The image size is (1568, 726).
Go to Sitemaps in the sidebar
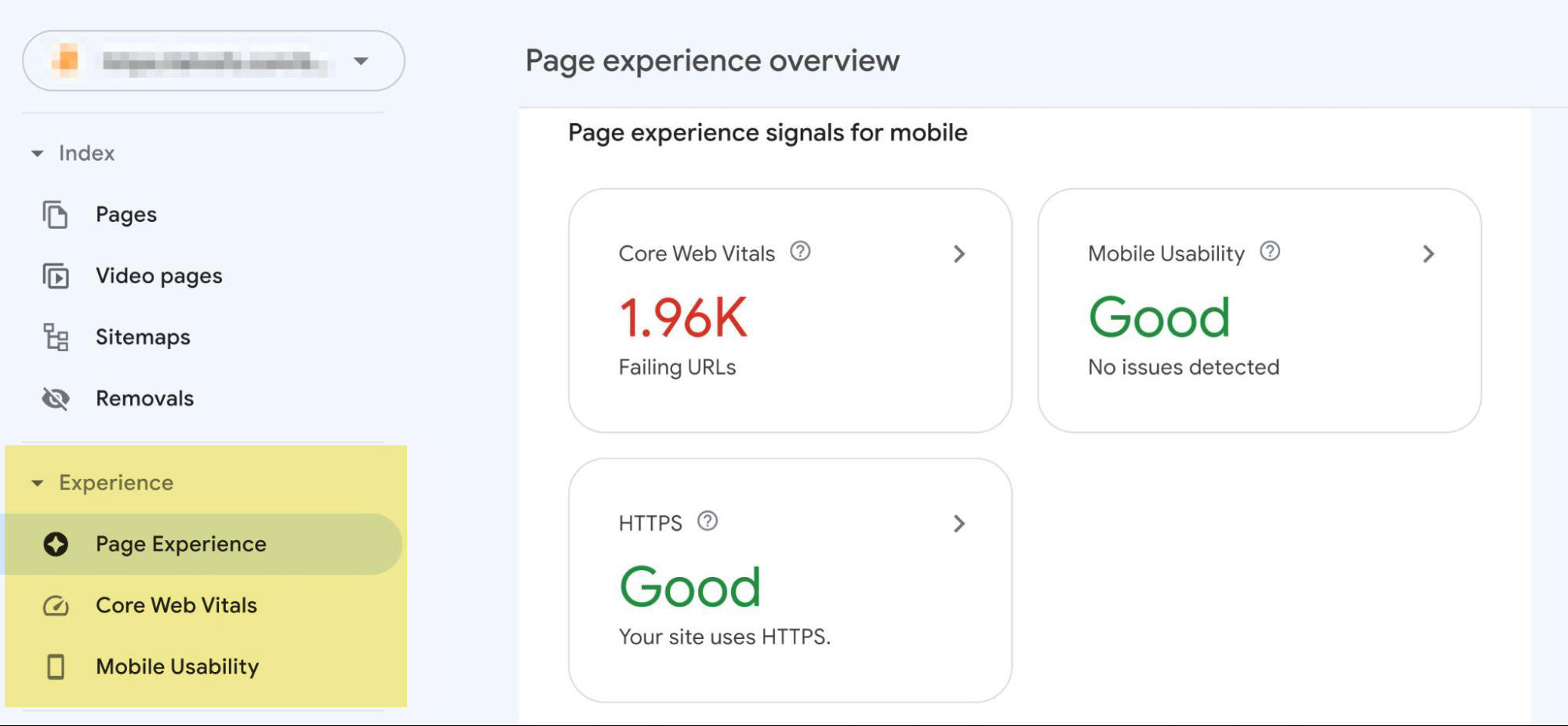pos(143,337)
